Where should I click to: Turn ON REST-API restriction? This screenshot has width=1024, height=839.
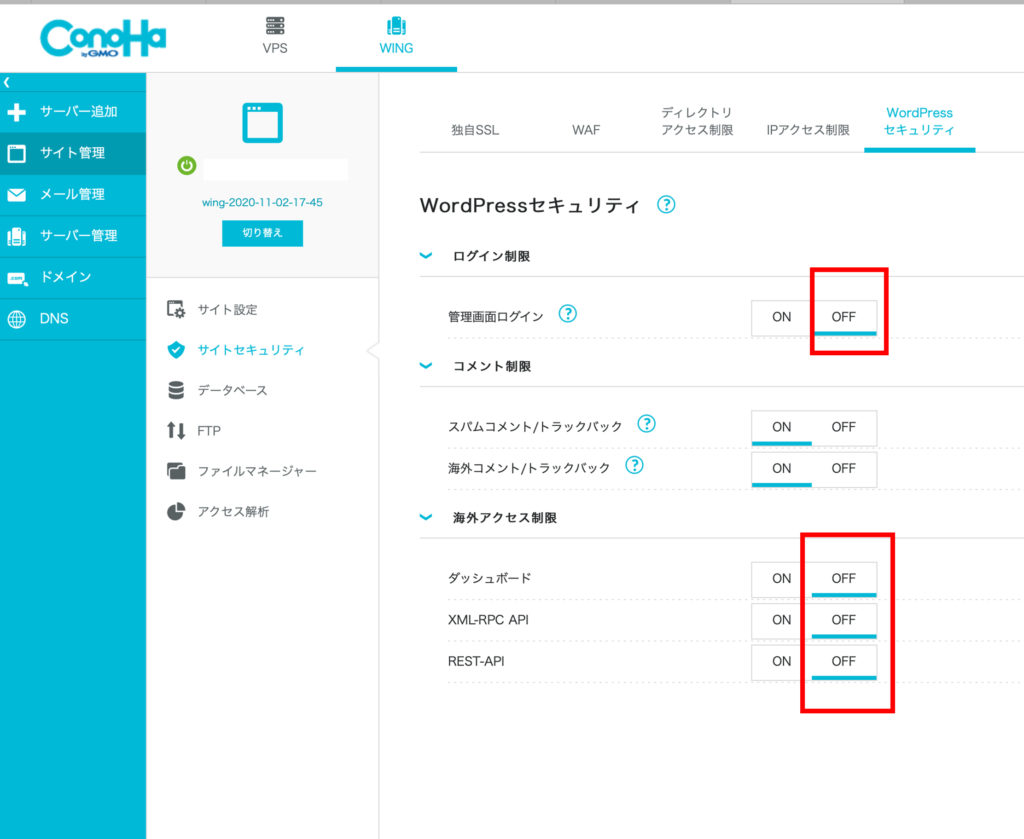[x=782, y=662]
